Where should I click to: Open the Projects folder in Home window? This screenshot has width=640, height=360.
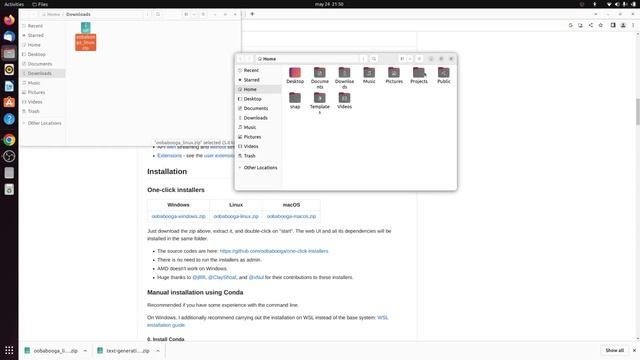[419, 76]
